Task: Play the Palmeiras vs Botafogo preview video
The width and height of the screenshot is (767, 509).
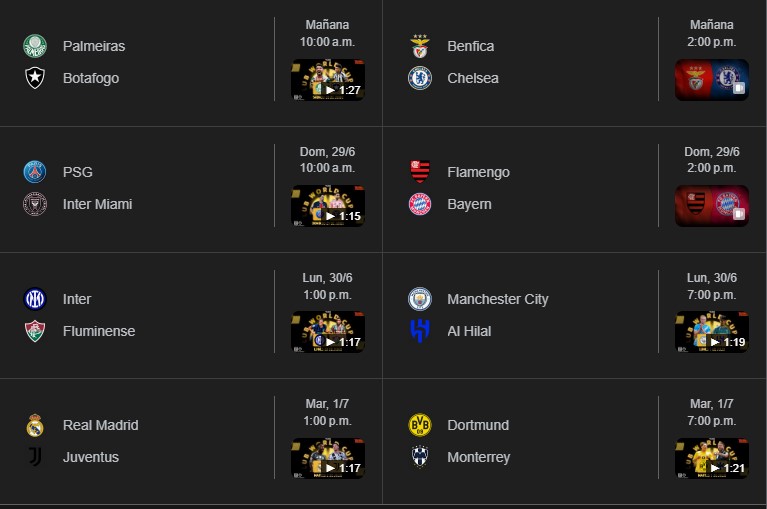Action: pos(328,81)
